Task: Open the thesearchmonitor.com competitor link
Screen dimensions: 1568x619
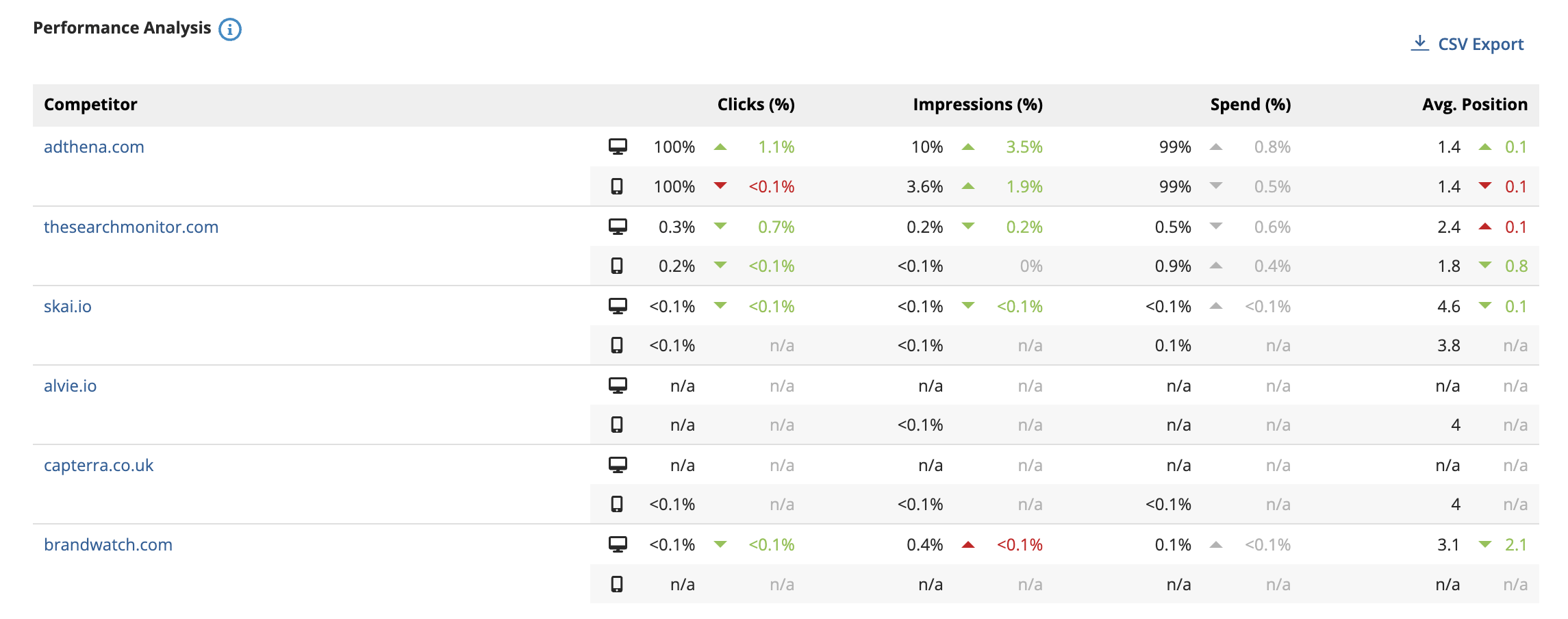Action: point(131,227)
